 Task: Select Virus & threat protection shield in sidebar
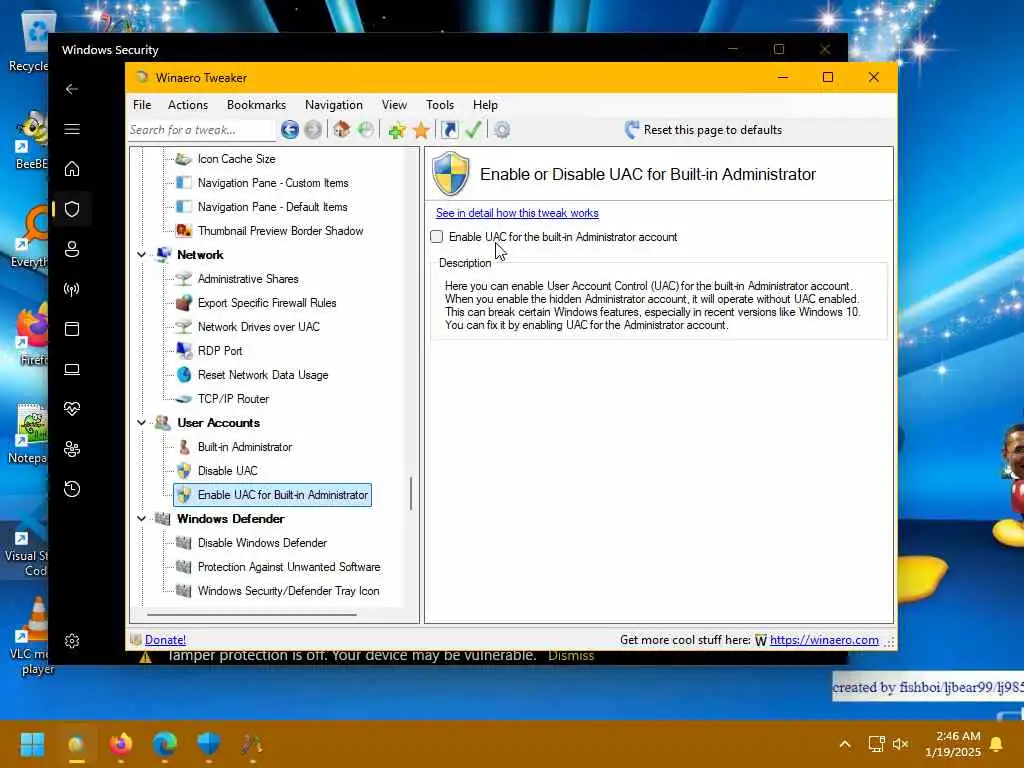[x=72, y=209]
